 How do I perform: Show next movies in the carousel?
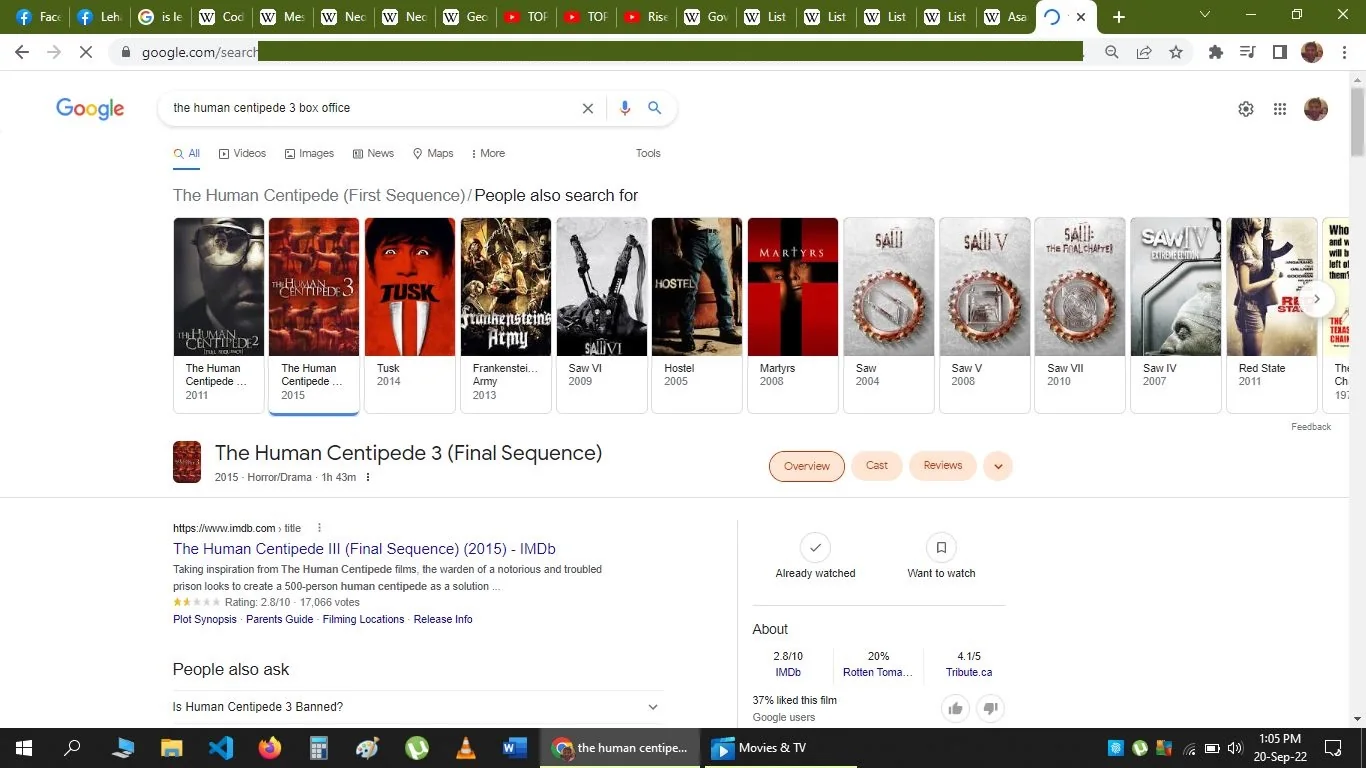point(1317,299)
